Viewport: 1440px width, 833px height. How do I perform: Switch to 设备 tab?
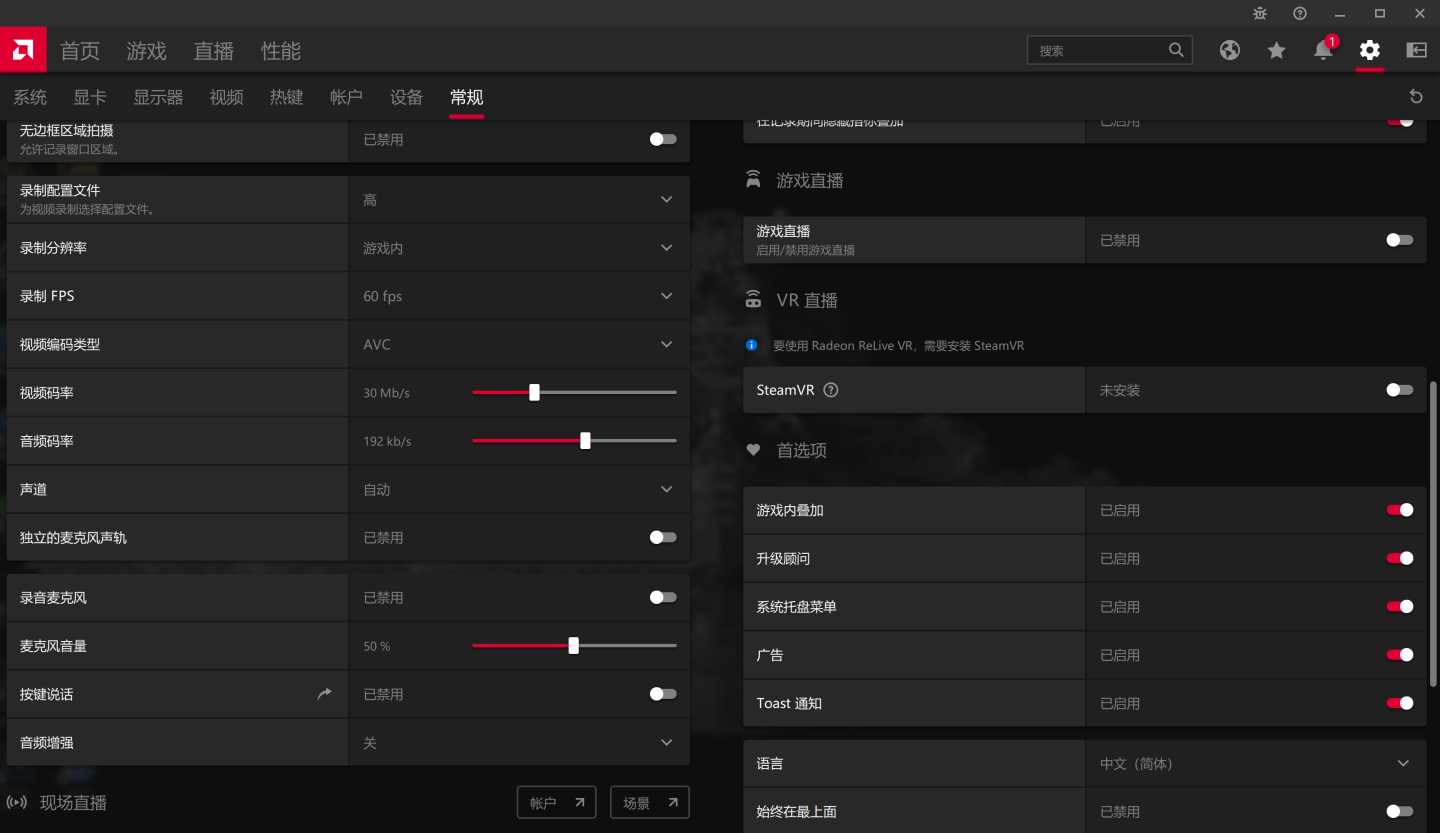(407, 97)
